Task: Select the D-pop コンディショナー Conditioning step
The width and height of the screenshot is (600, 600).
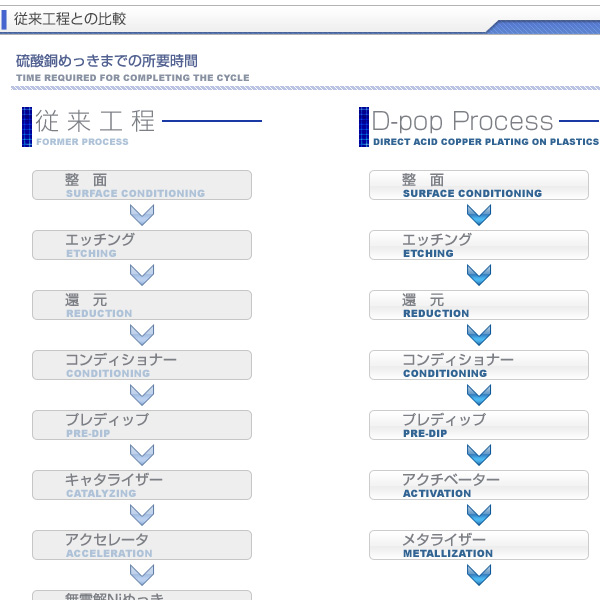Action: (479, 365)
